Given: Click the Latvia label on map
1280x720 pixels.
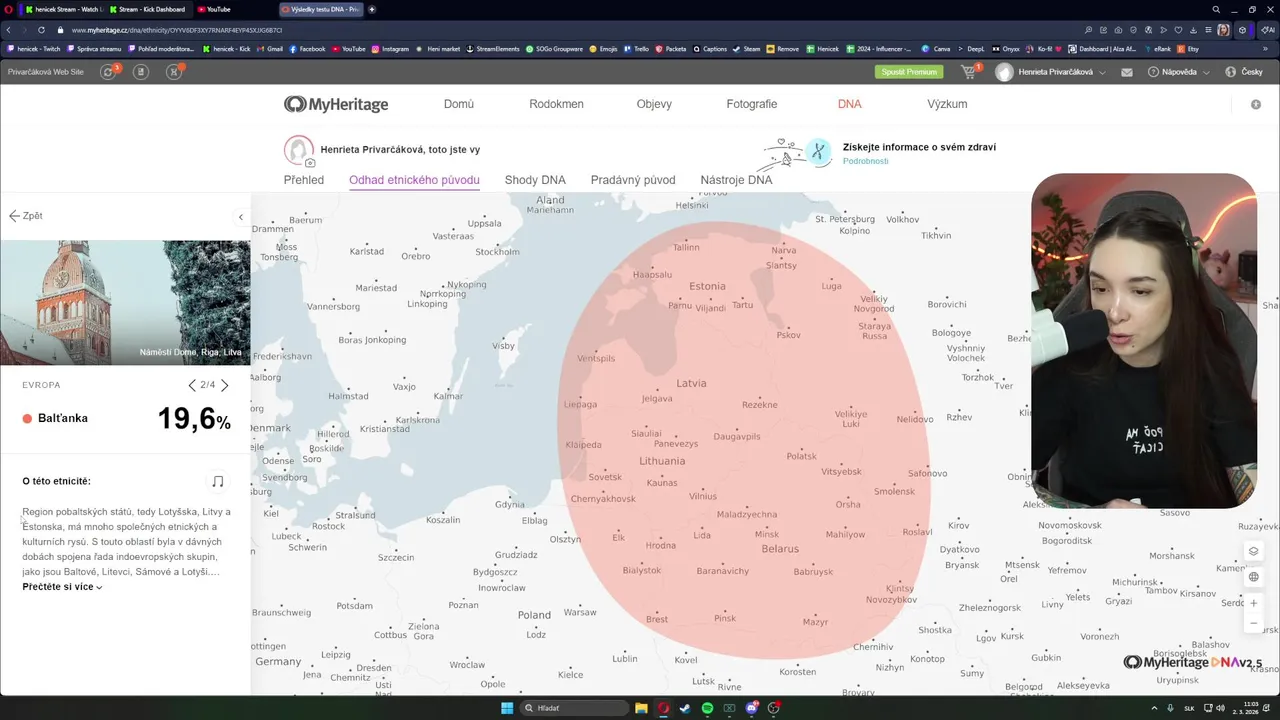Looking at the screenshot, I should 691,383.
